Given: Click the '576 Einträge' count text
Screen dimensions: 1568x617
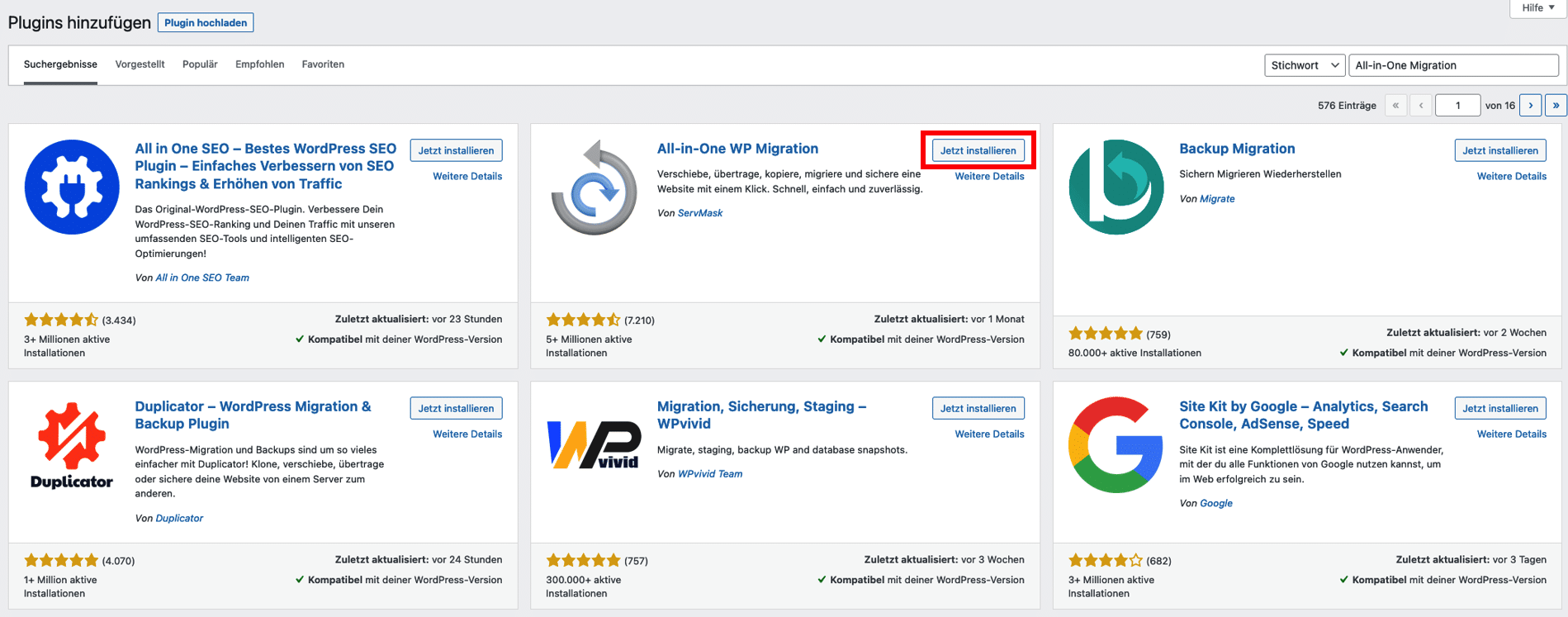Looking at the screenshot, I should click(1347, 106).
